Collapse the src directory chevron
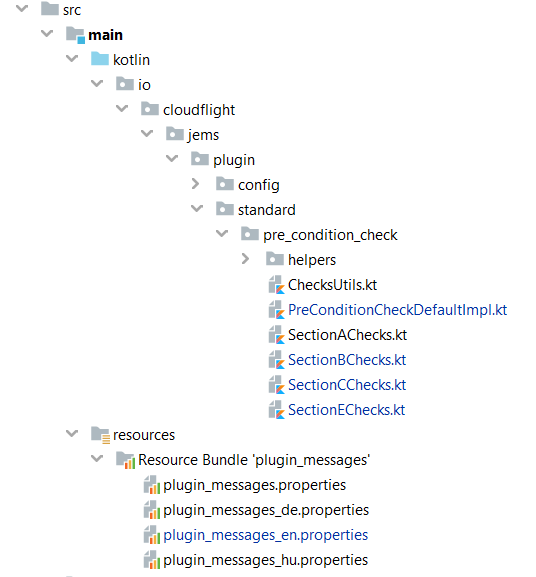The height and width of the screenshot is (577, 536). (x=22, y=8)
